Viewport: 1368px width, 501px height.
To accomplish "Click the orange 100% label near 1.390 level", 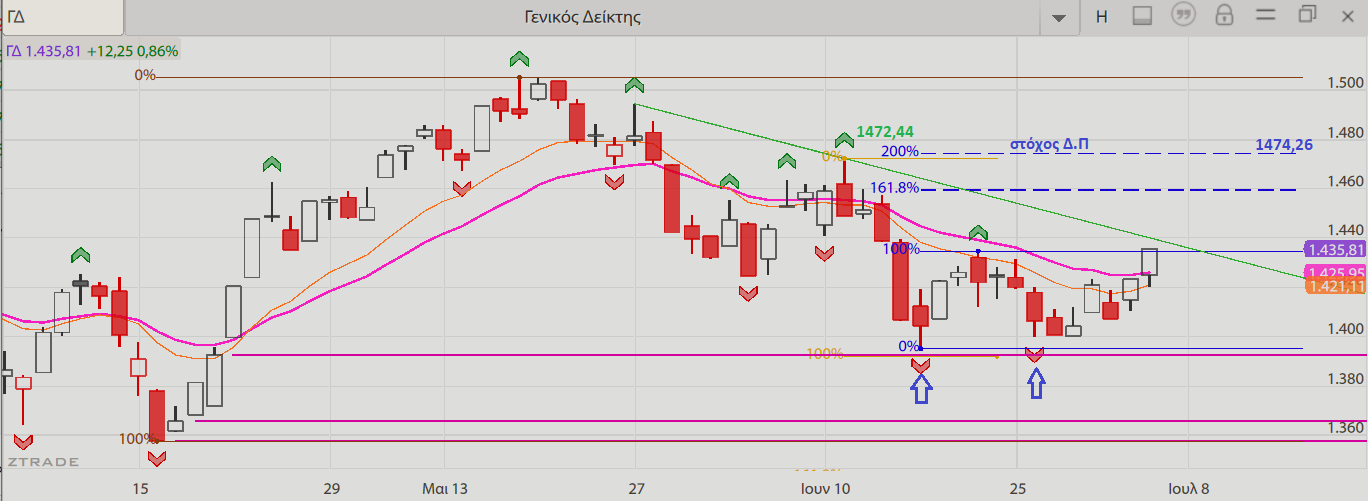I will coord(825,354).
